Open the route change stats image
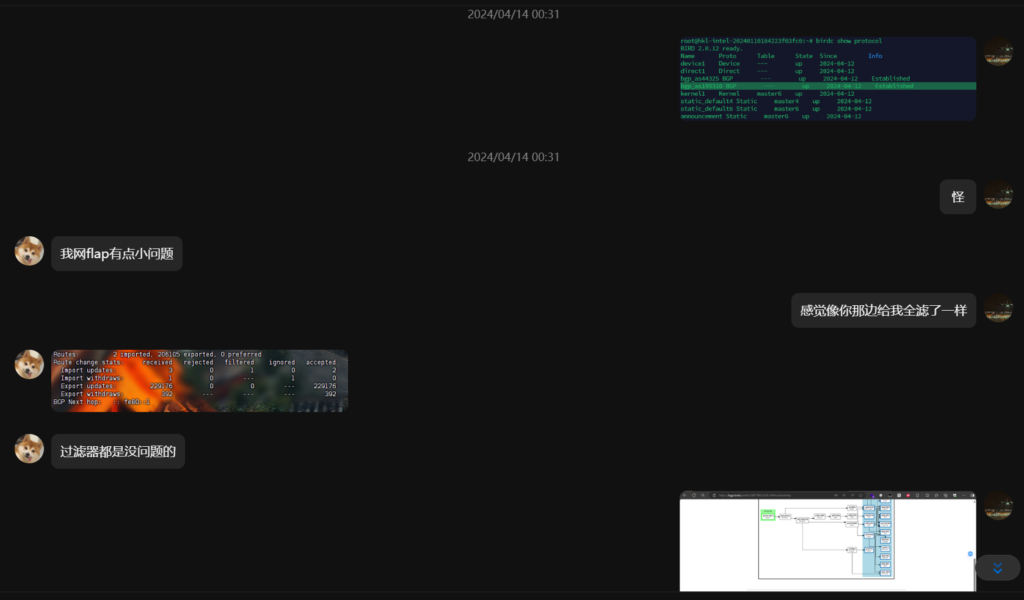Viewport: 1024px width, 600px height. [x=199, y=381]
